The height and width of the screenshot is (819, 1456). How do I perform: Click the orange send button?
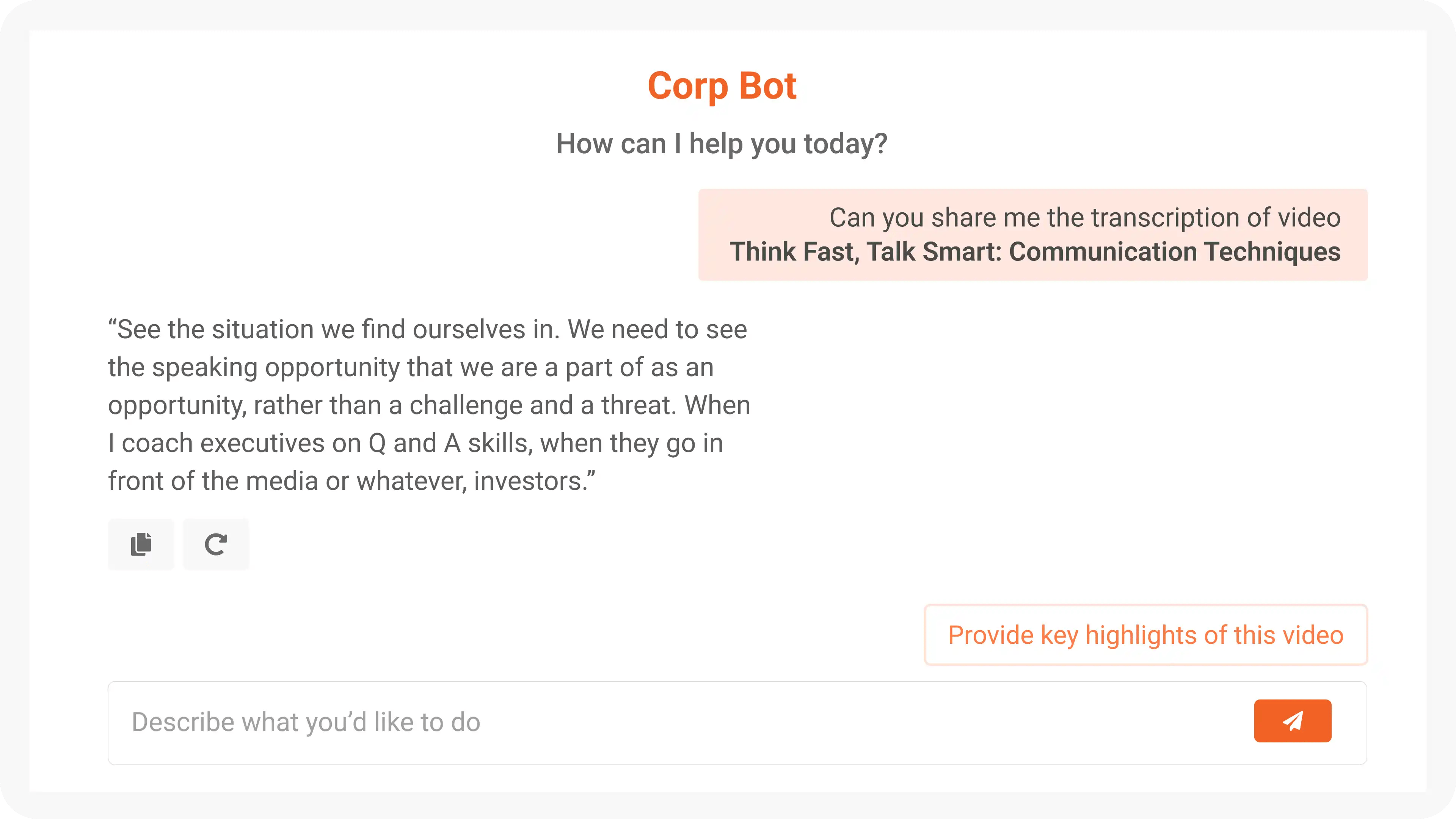[1292, 721]
